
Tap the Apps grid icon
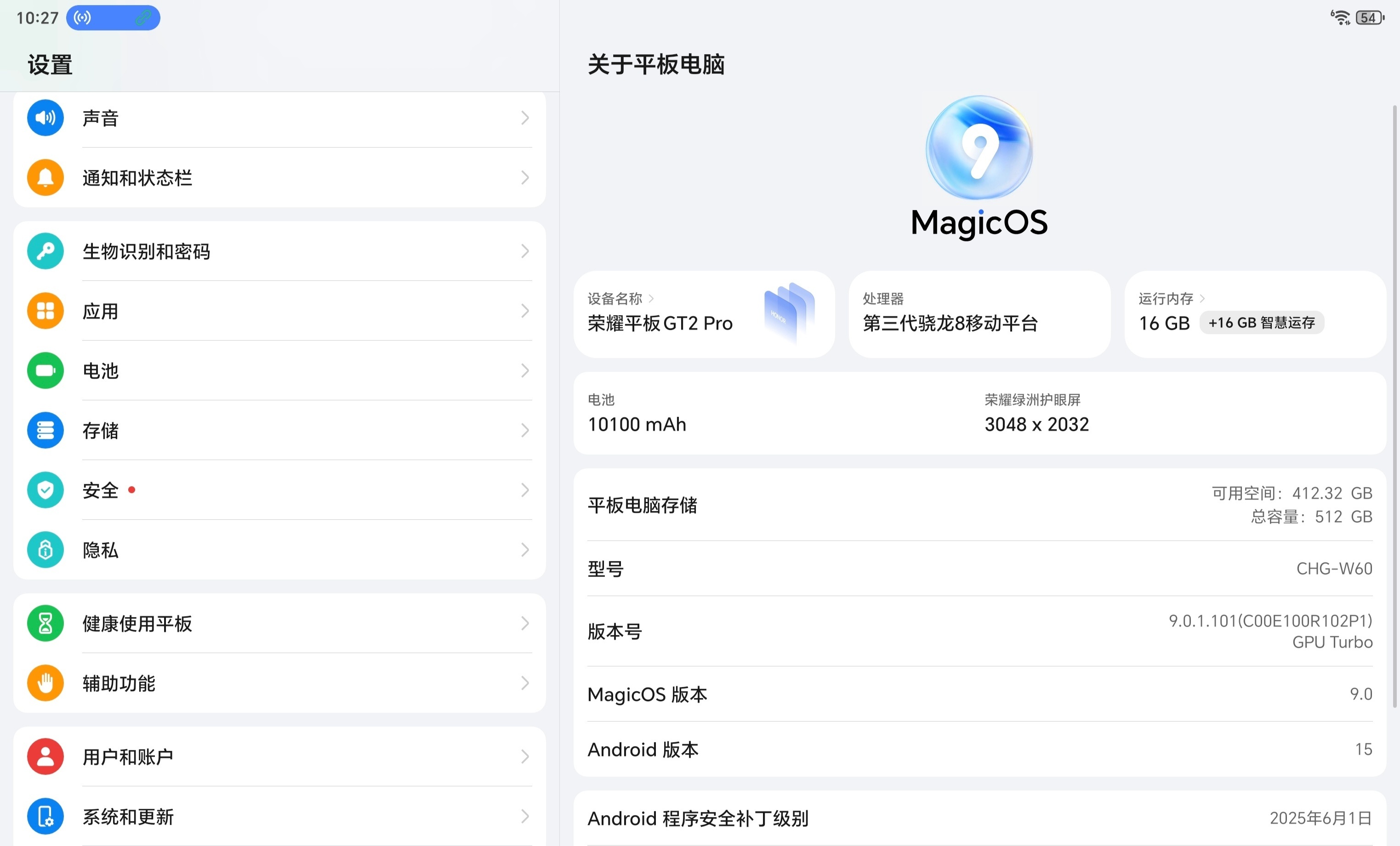click(x=46, y=311)
